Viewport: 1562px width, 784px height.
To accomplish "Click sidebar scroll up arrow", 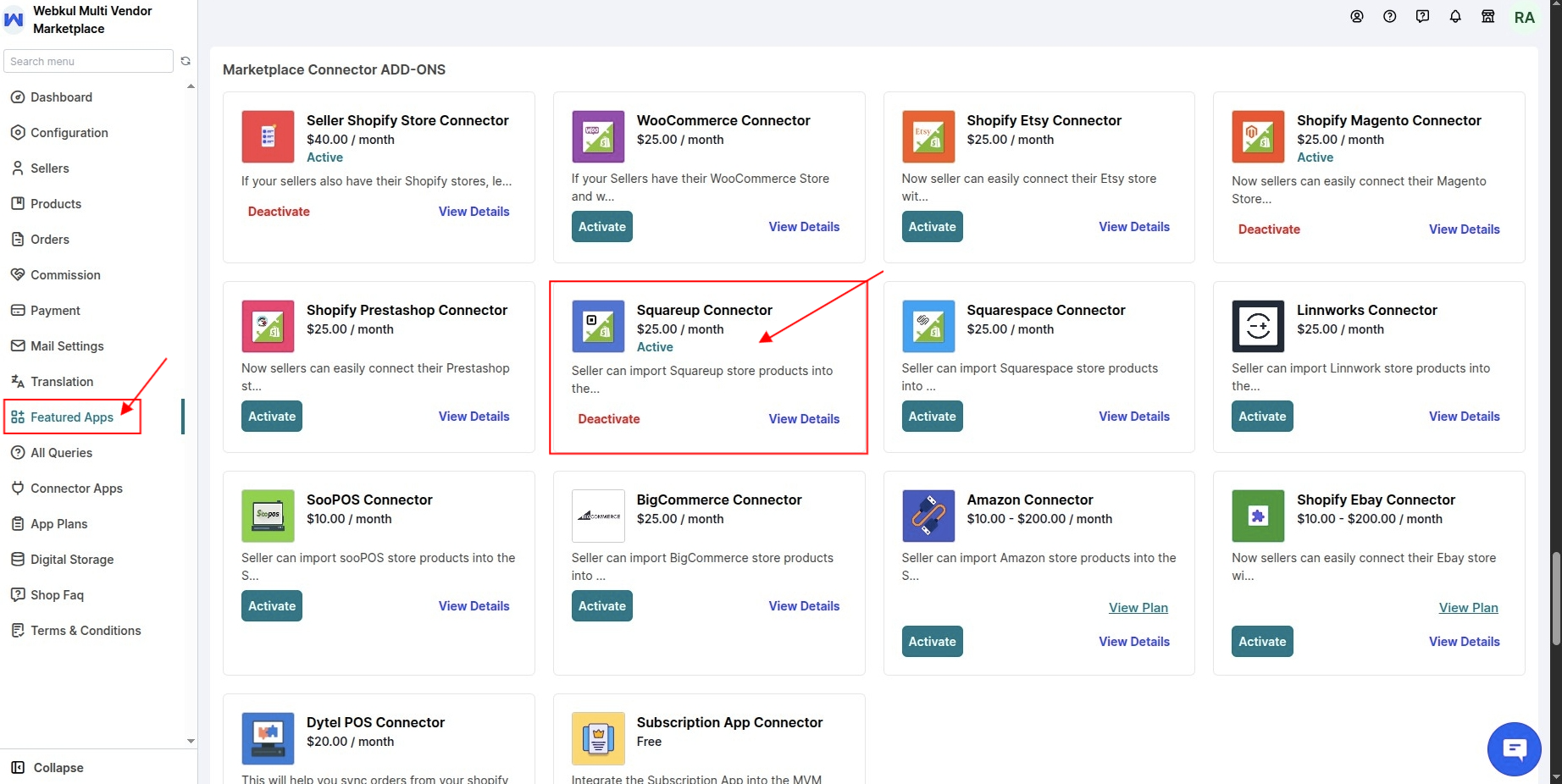I will (x=191, y=86).
